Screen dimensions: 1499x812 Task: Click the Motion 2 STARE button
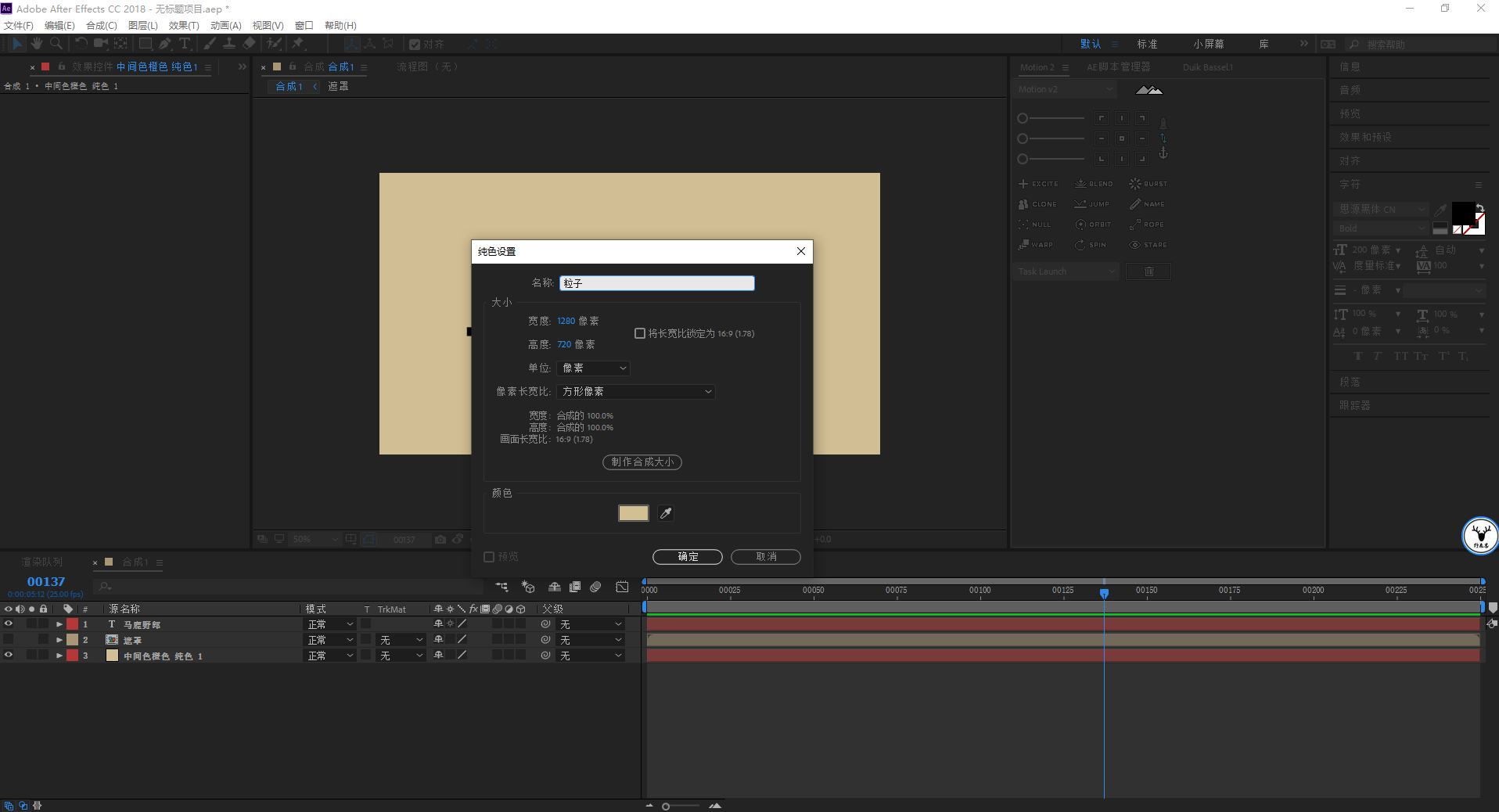tap(1148, 245)
